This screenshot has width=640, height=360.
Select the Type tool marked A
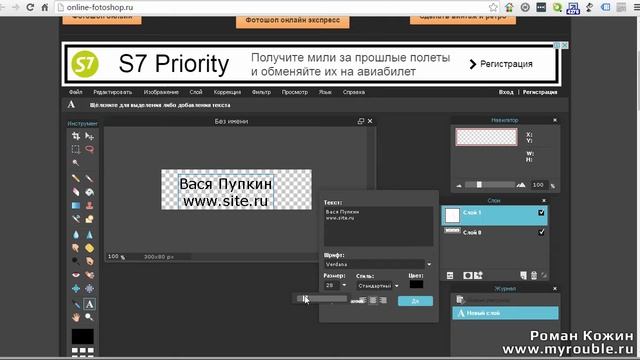click(89, 304)
